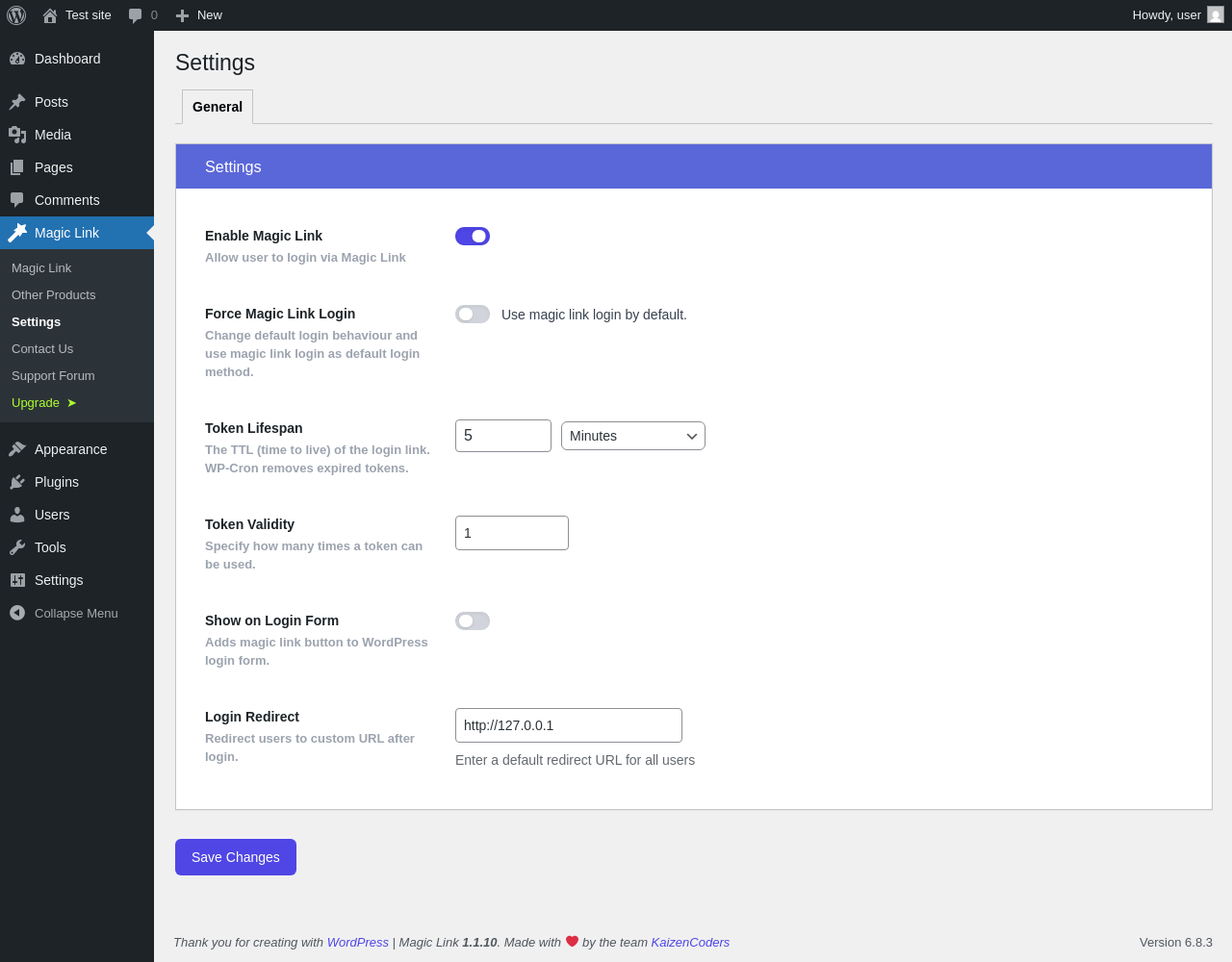Image resolution: width=1232 pixels, height=962 pixels.
Task: Click the Tools wrench icon
Action: pyautogui.click(x=17, y=547)
